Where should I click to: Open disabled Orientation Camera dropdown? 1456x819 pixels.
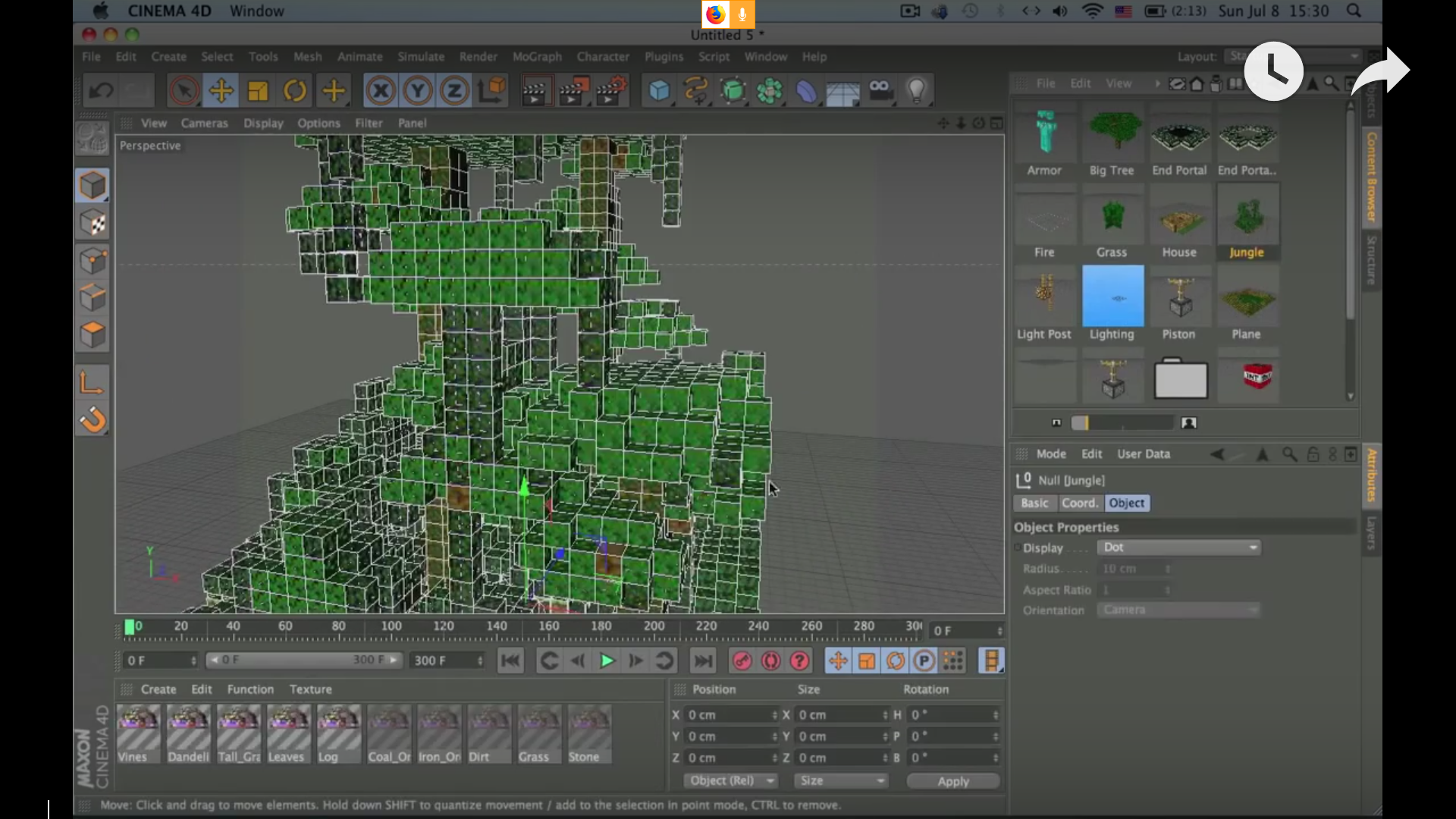1179,610
